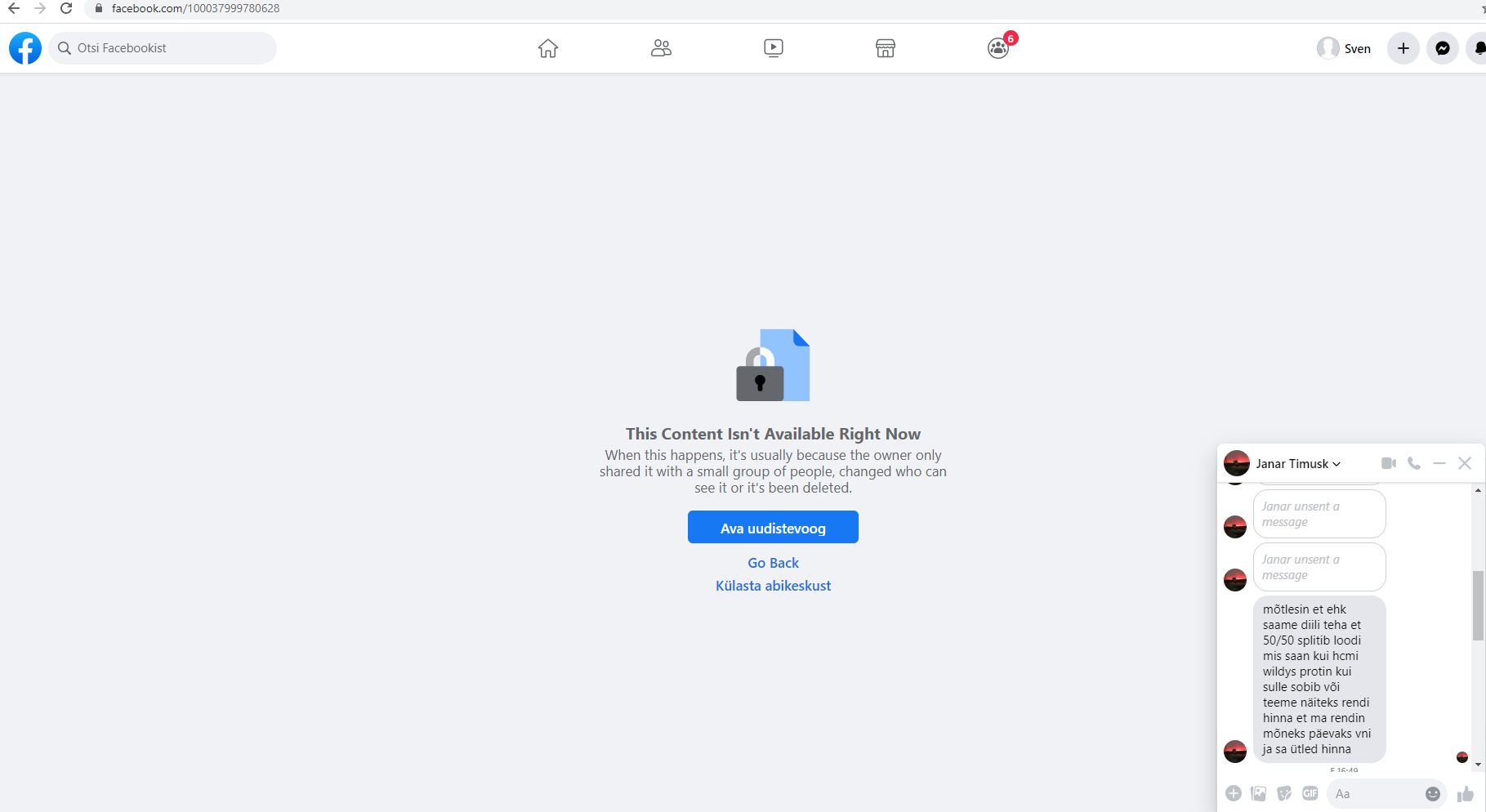Screen dimensions: 1486x812
Task: Click the sender avatar beside the "mõtlesin" message
Action: click(x=1235, y=751)
